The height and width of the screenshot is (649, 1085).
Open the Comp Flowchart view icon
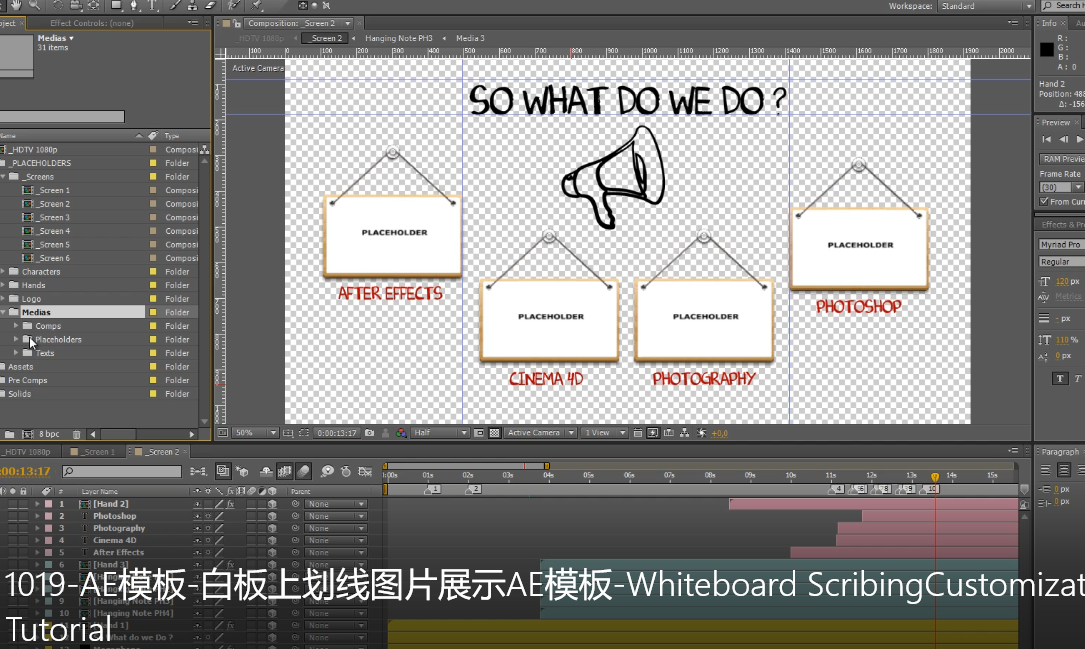pos(684,433)
